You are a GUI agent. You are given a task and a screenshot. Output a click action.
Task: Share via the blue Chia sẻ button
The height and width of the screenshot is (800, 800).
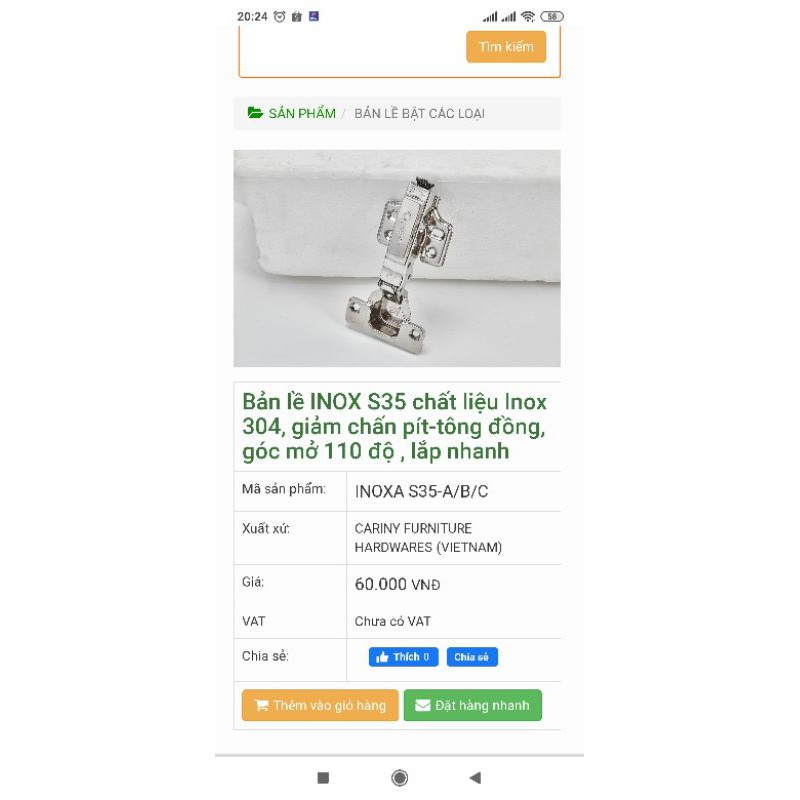(x=472, y=657)
